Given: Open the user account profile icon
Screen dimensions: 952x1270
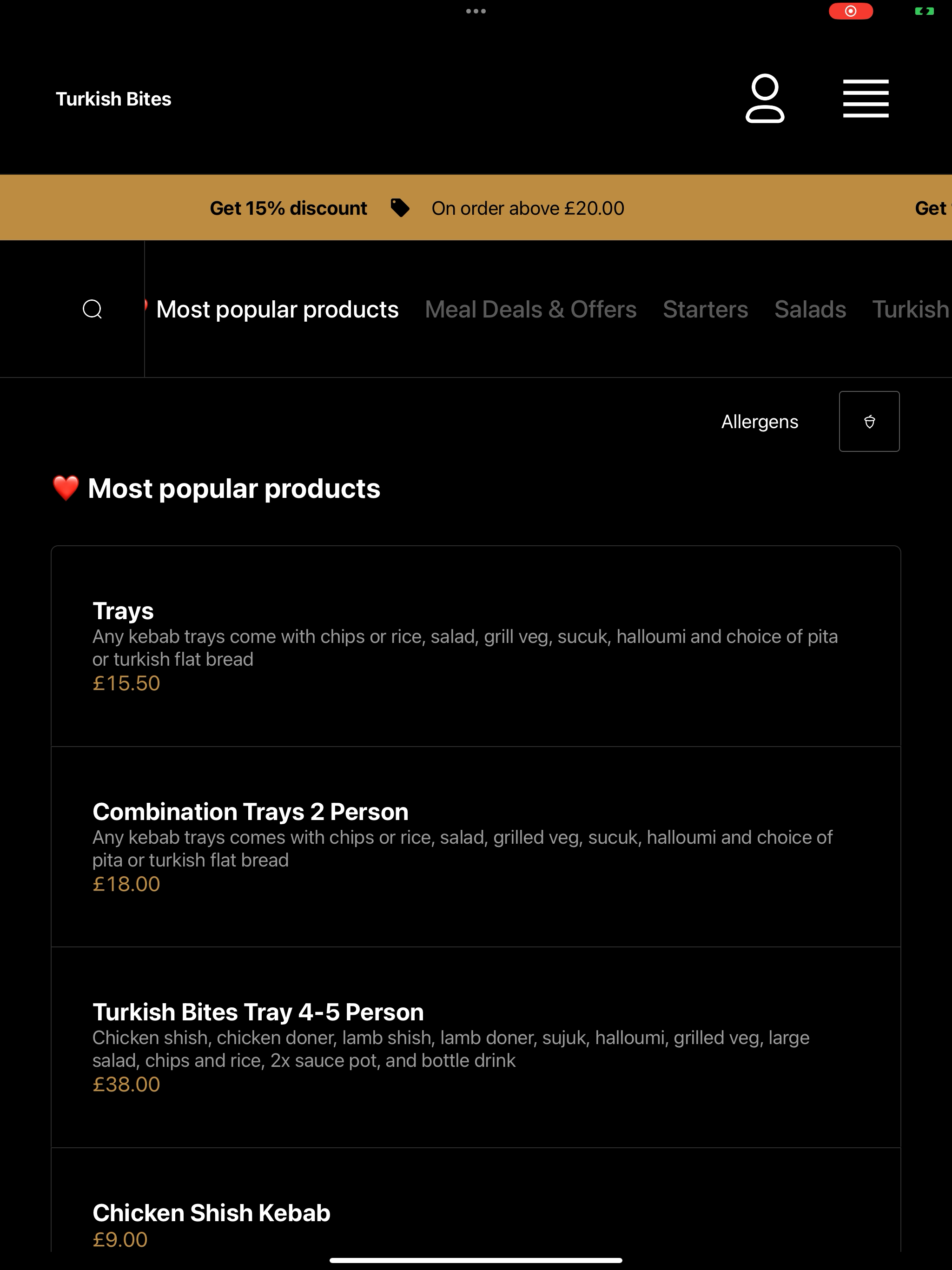Looking at the screenshot, I should point(764,98).
